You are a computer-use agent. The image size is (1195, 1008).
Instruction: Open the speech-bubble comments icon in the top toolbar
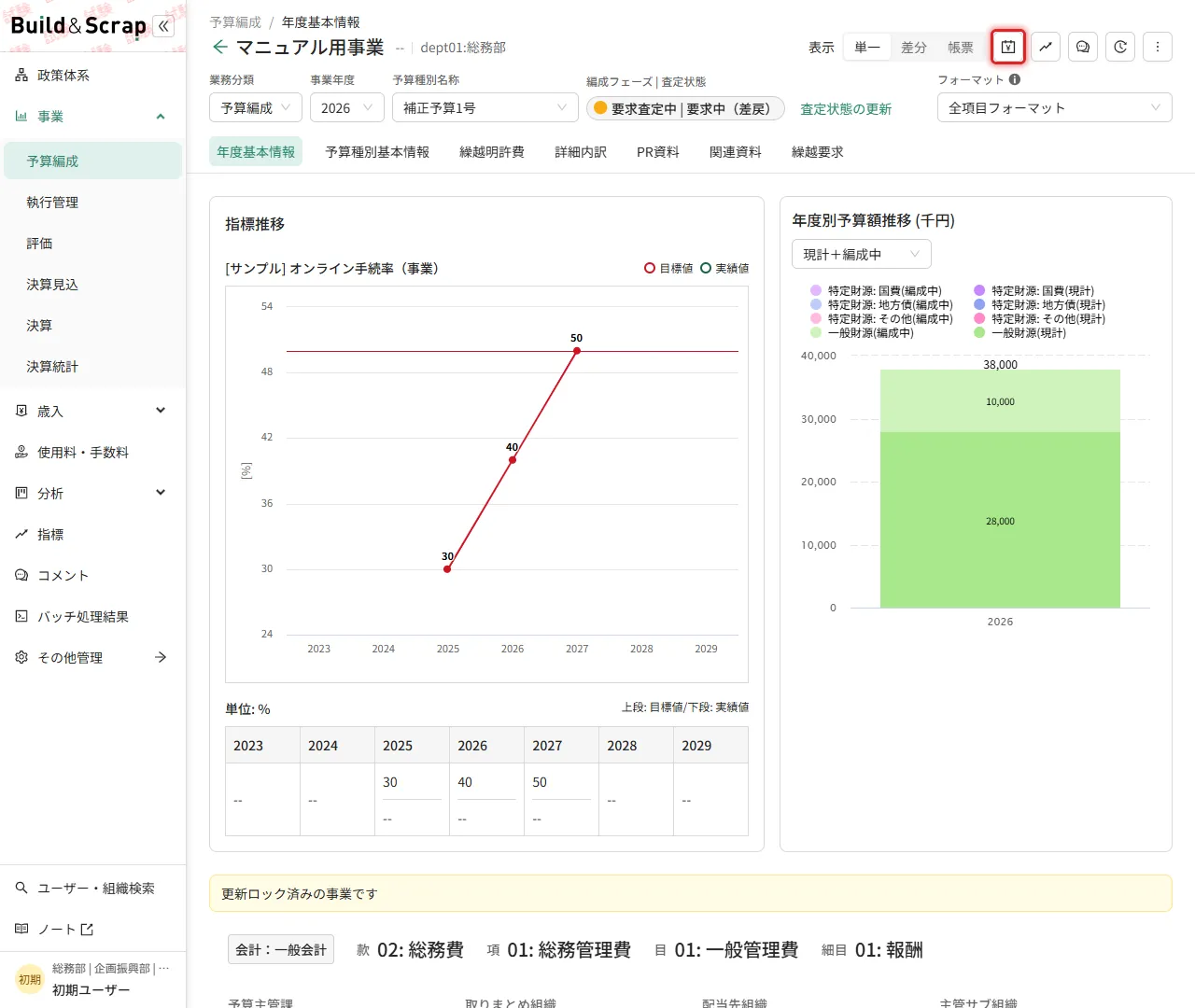[x=1083, y=47]
